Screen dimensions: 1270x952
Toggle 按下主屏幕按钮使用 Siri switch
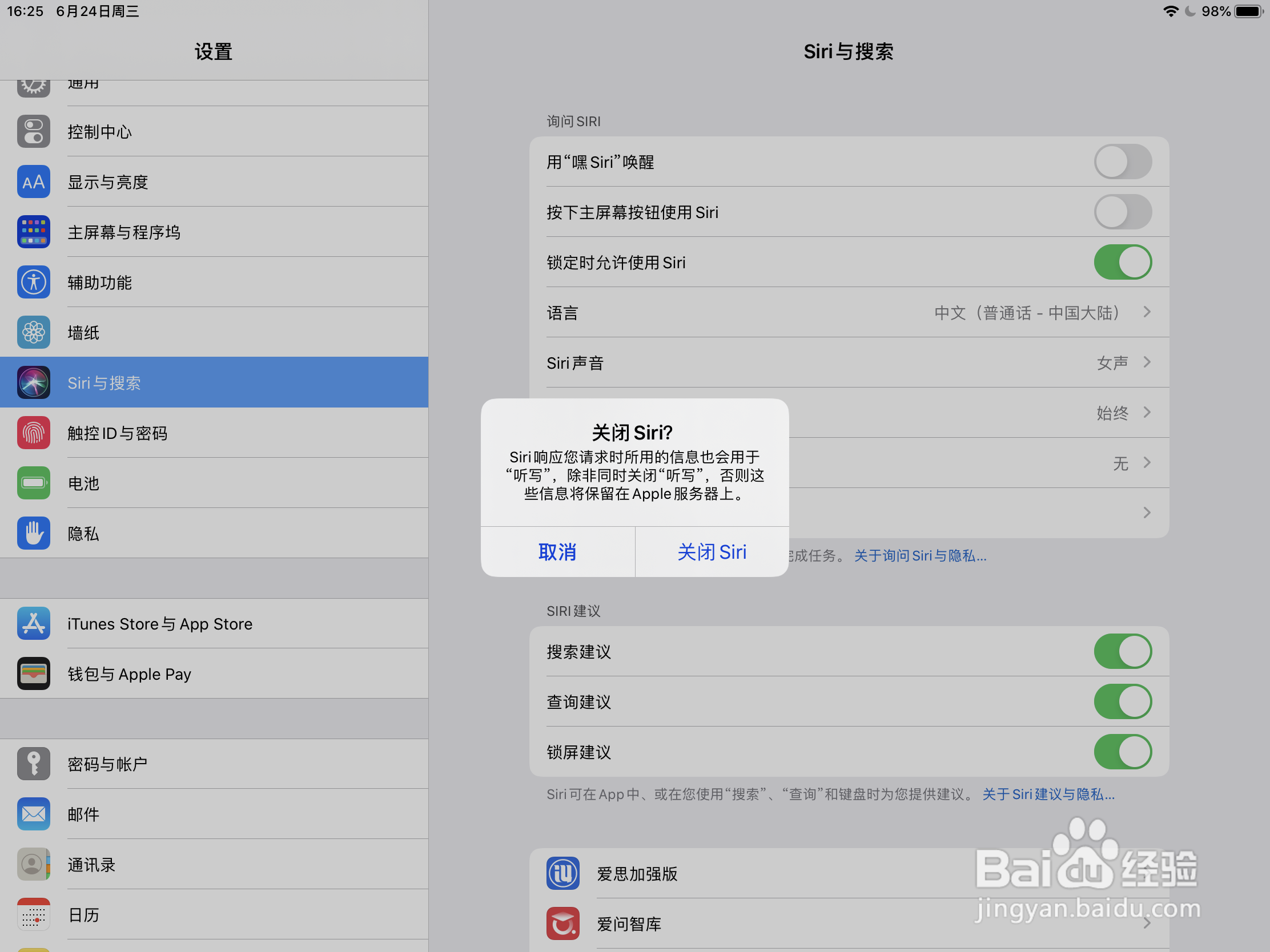(x=1123, y=212)
